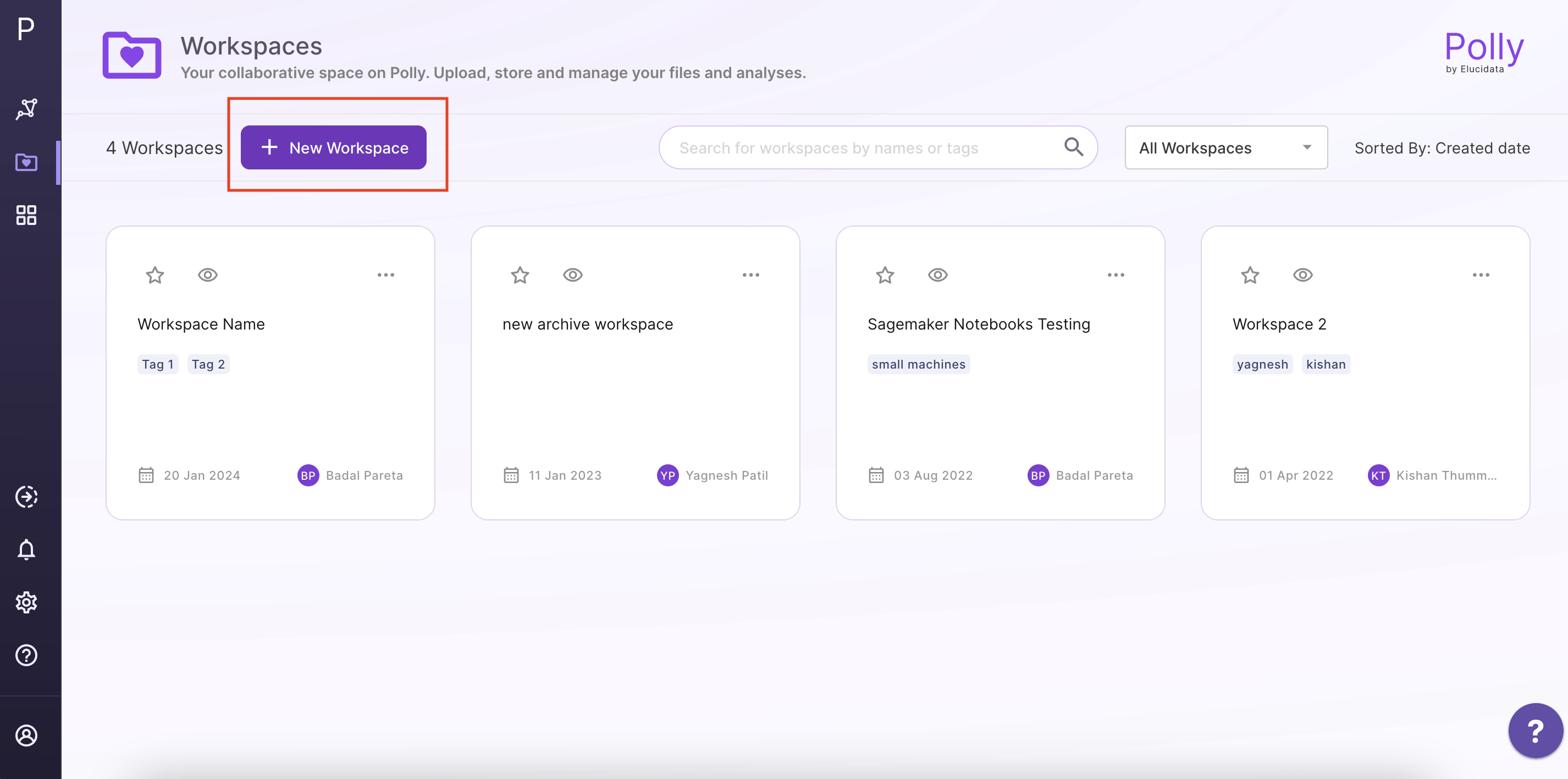Screen dimensions: 1568x779
Task: Click the 4 Workspaces count label
Action: (x=164, y=148)
